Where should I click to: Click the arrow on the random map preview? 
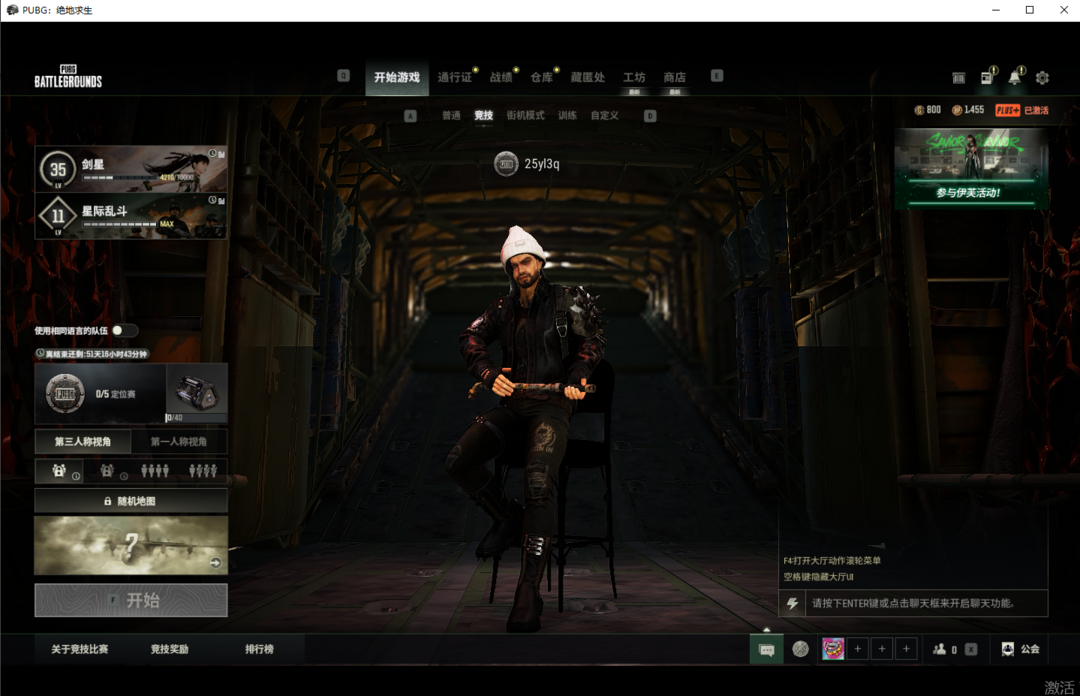(215, 563)
